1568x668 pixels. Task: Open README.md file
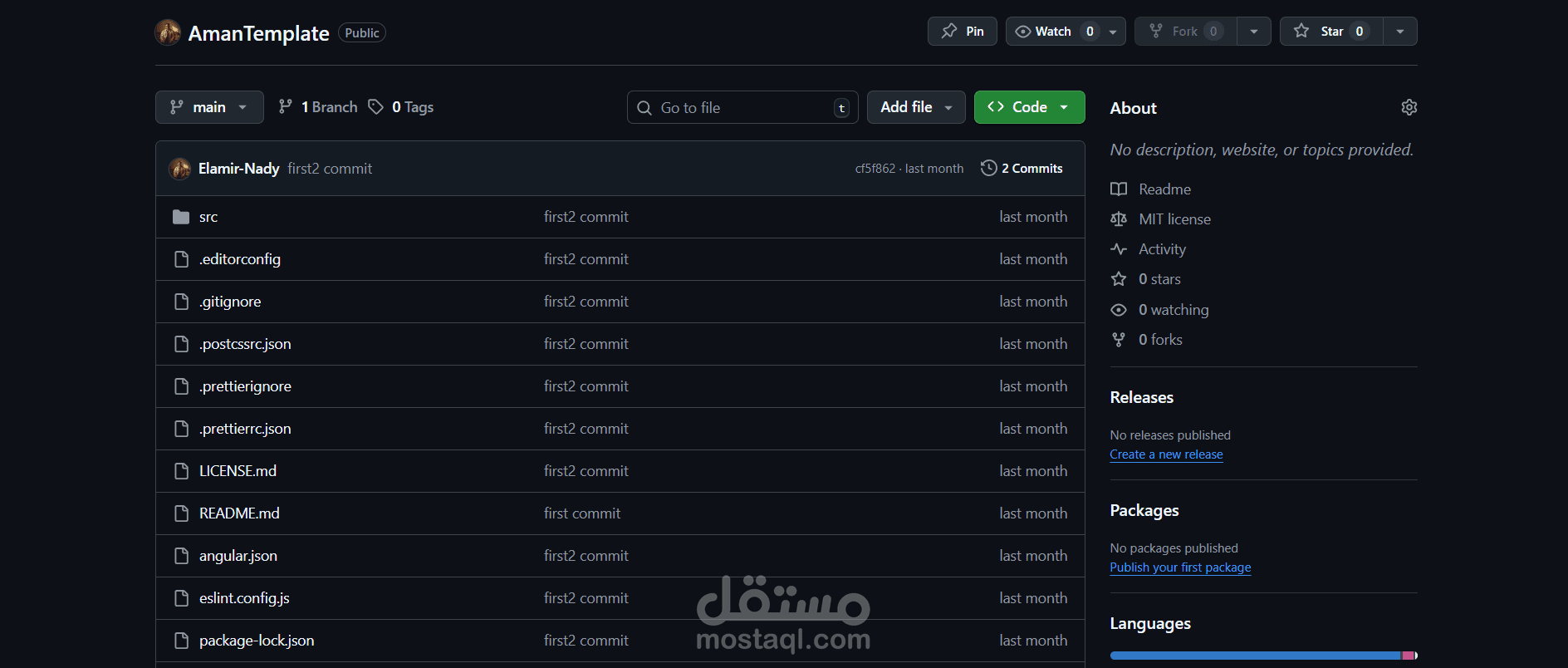pyautogui.click(x=239, y=513)
